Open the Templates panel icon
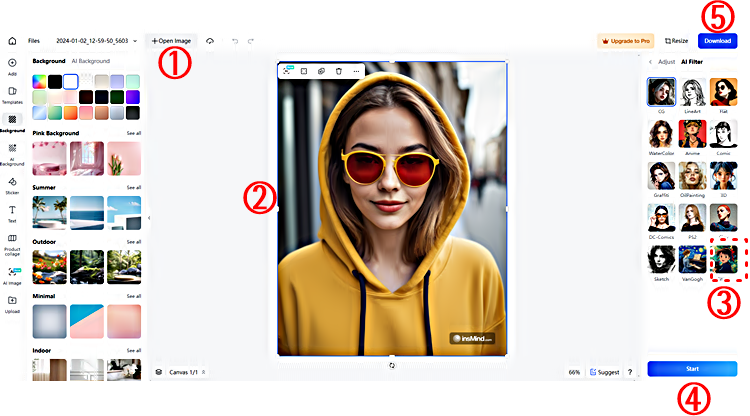Image resolution: width=750 pixels, height=416 pixels. coord(12,95)
